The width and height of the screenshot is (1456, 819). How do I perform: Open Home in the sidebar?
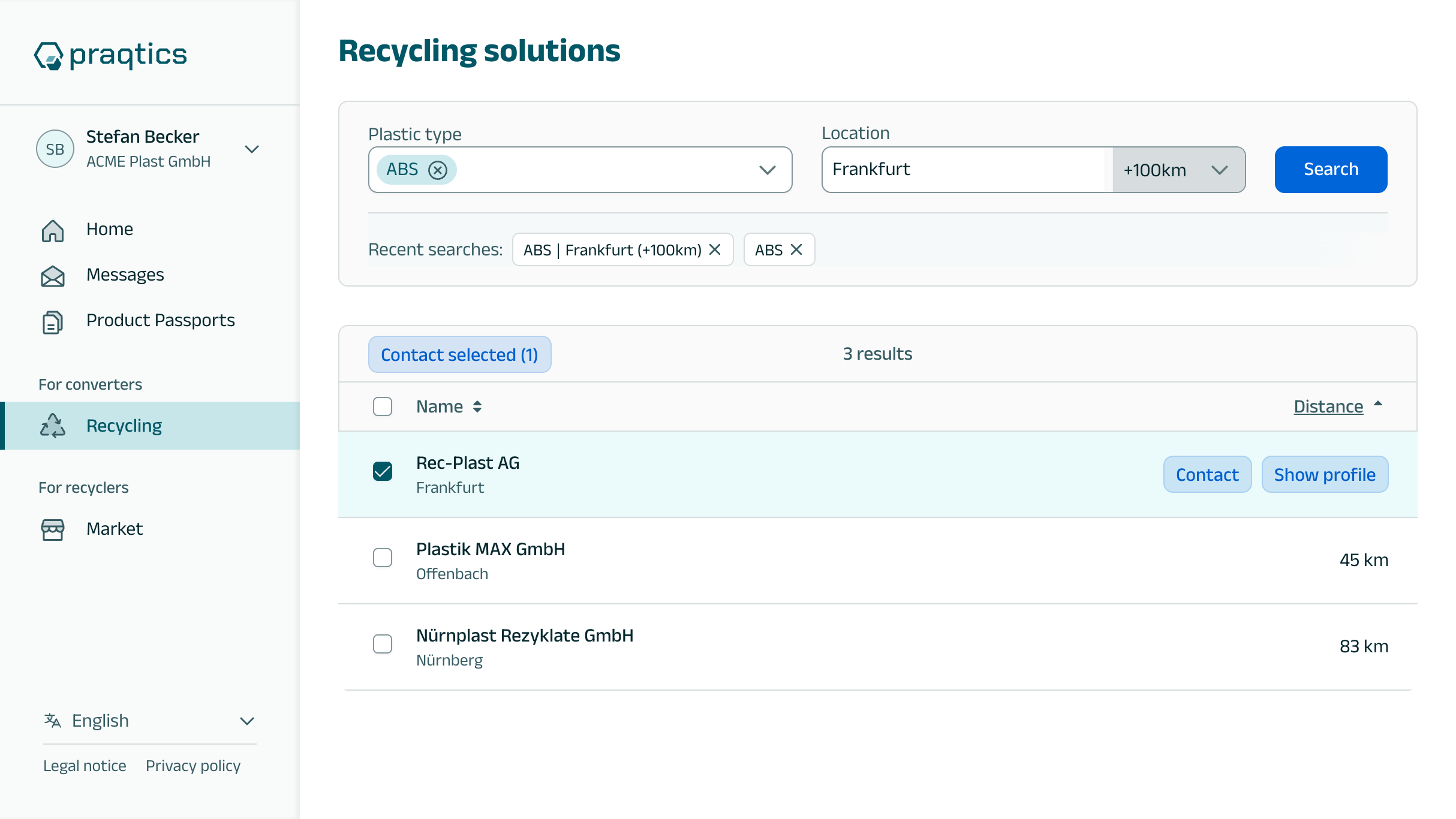pyautogui.click(x=110, y=229)
